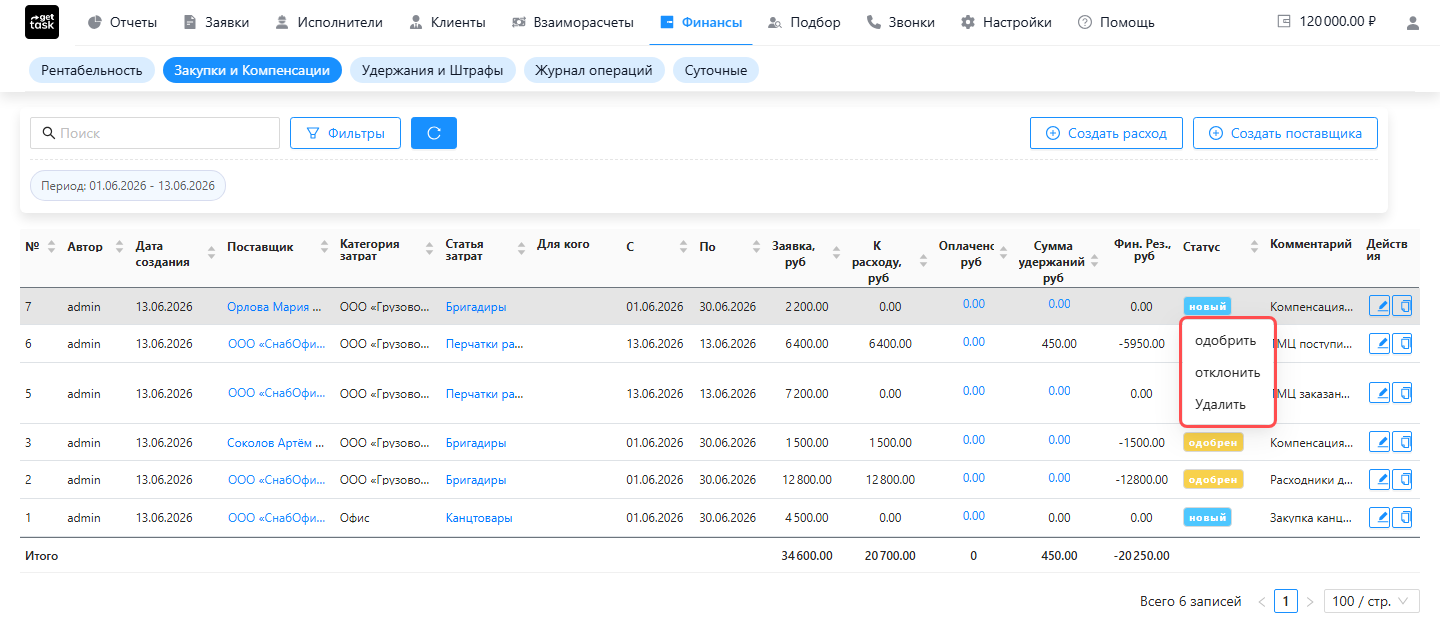Screen dimensions: 1440x633
Task: Open the Заявки menu
Action: [x=216, y=22]
